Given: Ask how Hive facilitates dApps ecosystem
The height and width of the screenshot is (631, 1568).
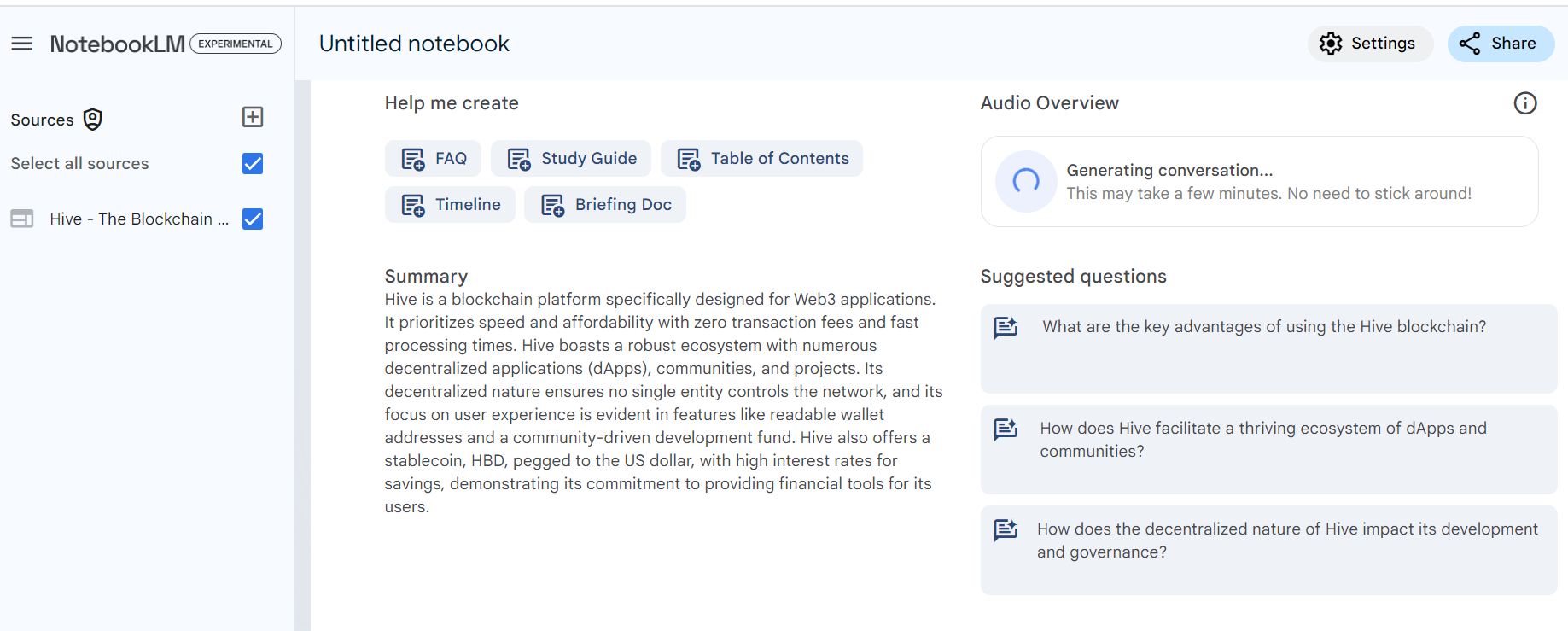Looking at the screenshot, I should 1268,449.
